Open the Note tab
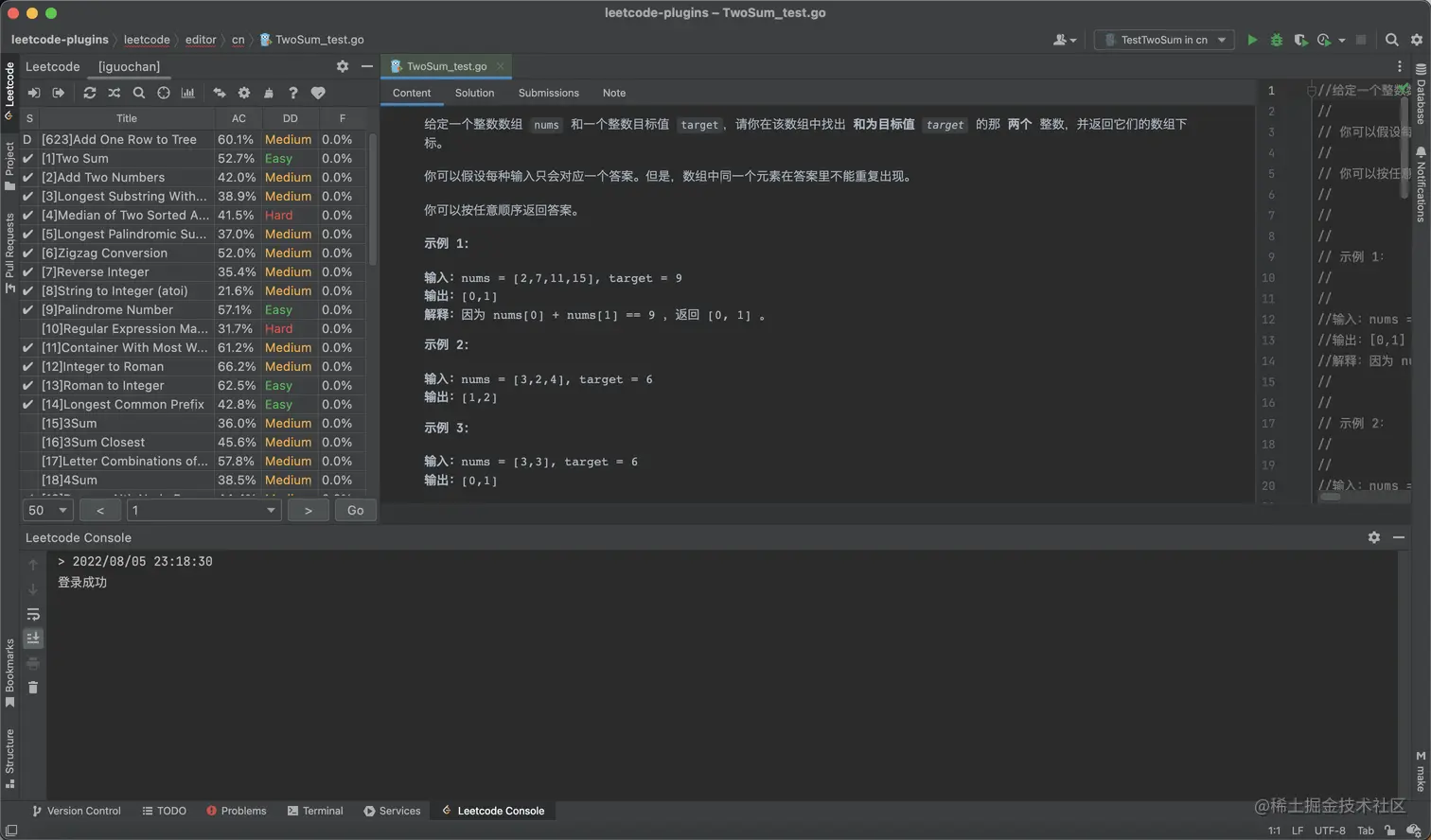Viewport: 1431px width, 840px height. 614,93
